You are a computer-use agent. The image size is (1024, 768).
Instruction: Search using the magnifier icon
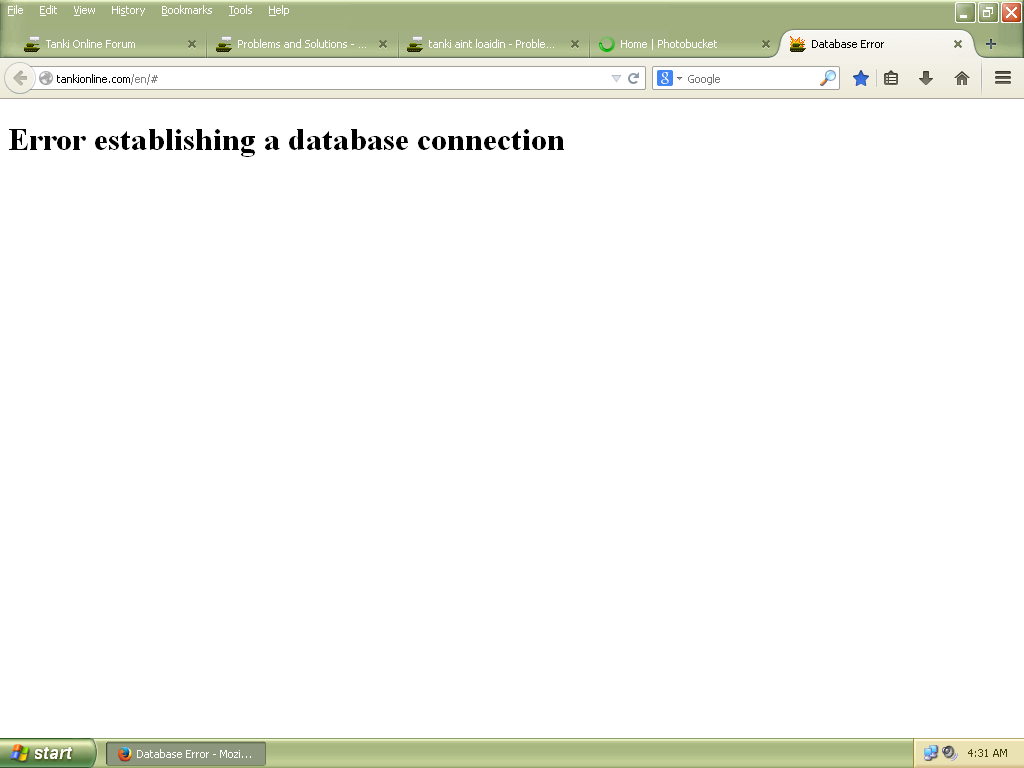pyautogui.click(x=828, y=78)
